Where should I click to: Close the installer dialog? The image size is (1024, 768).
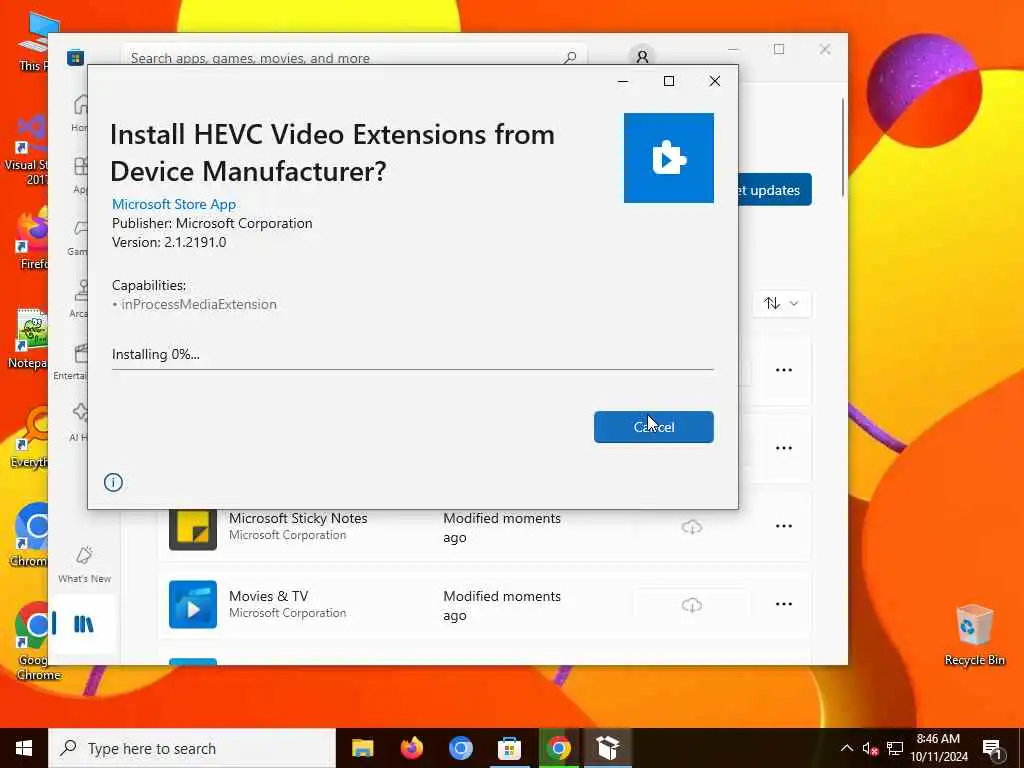point(714,81)
